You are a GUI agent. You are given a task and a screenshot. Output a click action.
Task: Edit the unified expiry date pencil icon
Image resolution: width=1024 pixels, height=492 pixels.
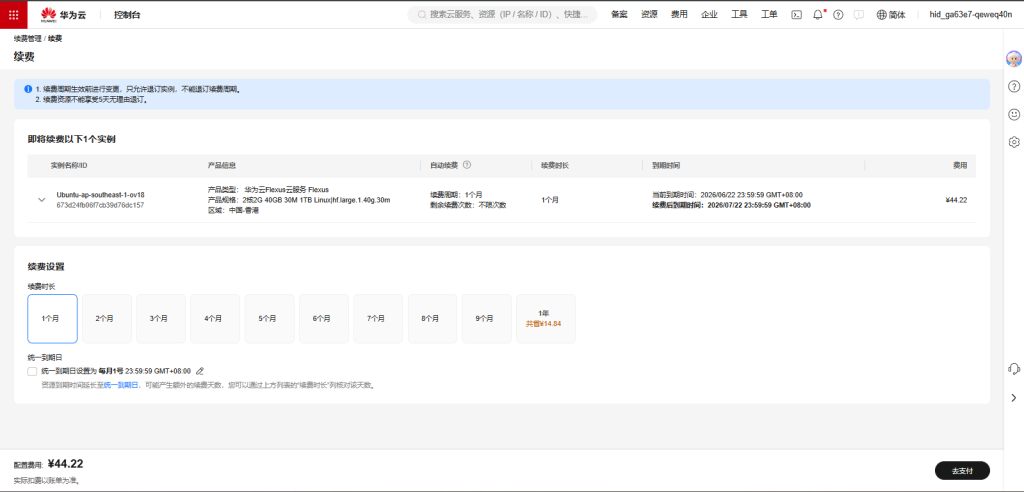[200, 371]
